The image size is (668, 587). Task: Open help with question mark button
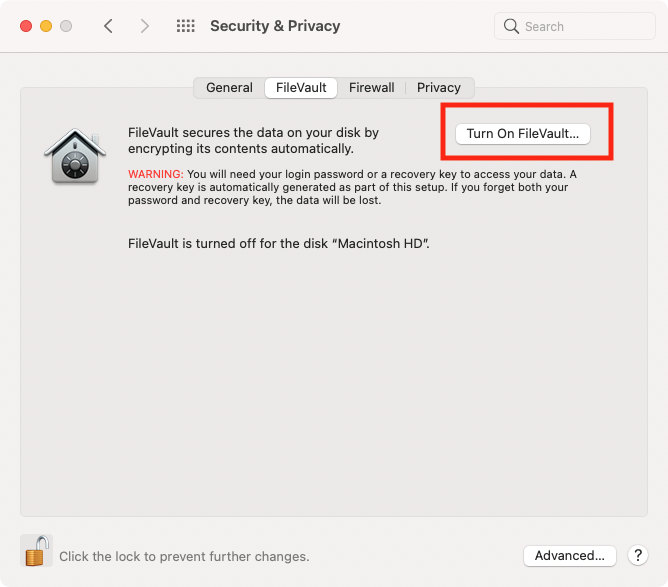638,555
